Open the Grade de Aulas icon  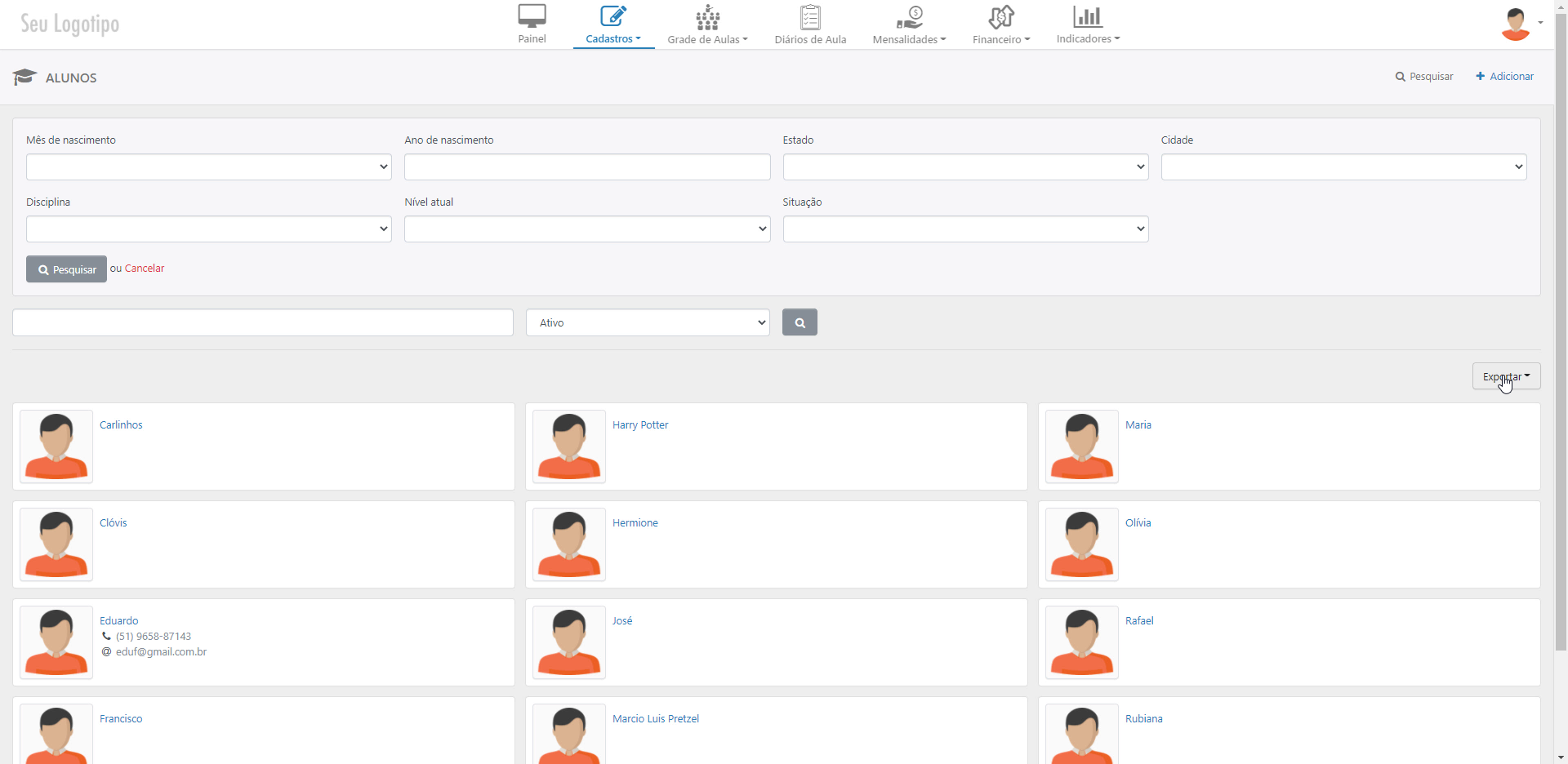[x=707, y=17]
